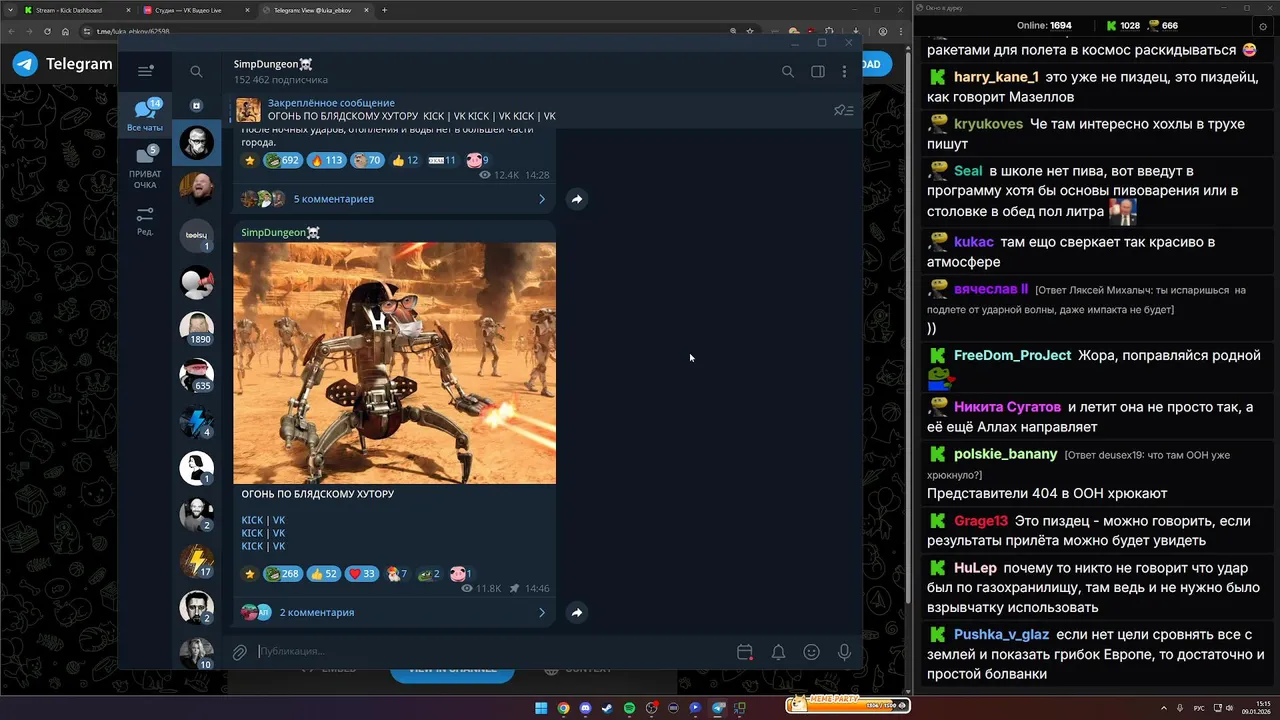The height and width of the screenshot is (720, 1280).
Task: Click the MEME PARTY progress bar widget
Action: [846, 704]
